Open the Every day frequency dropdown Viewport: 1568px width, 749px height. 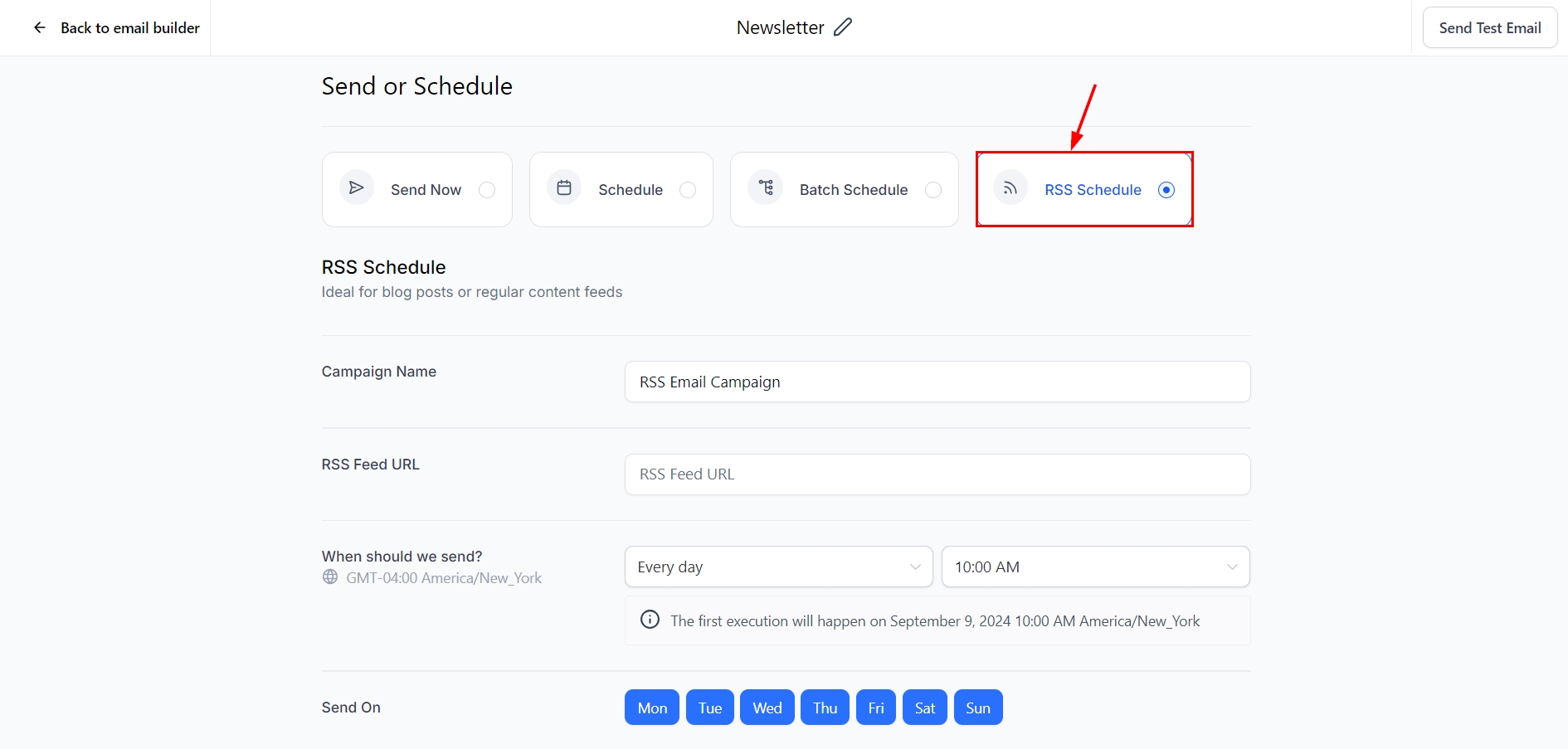pos(778,567)
